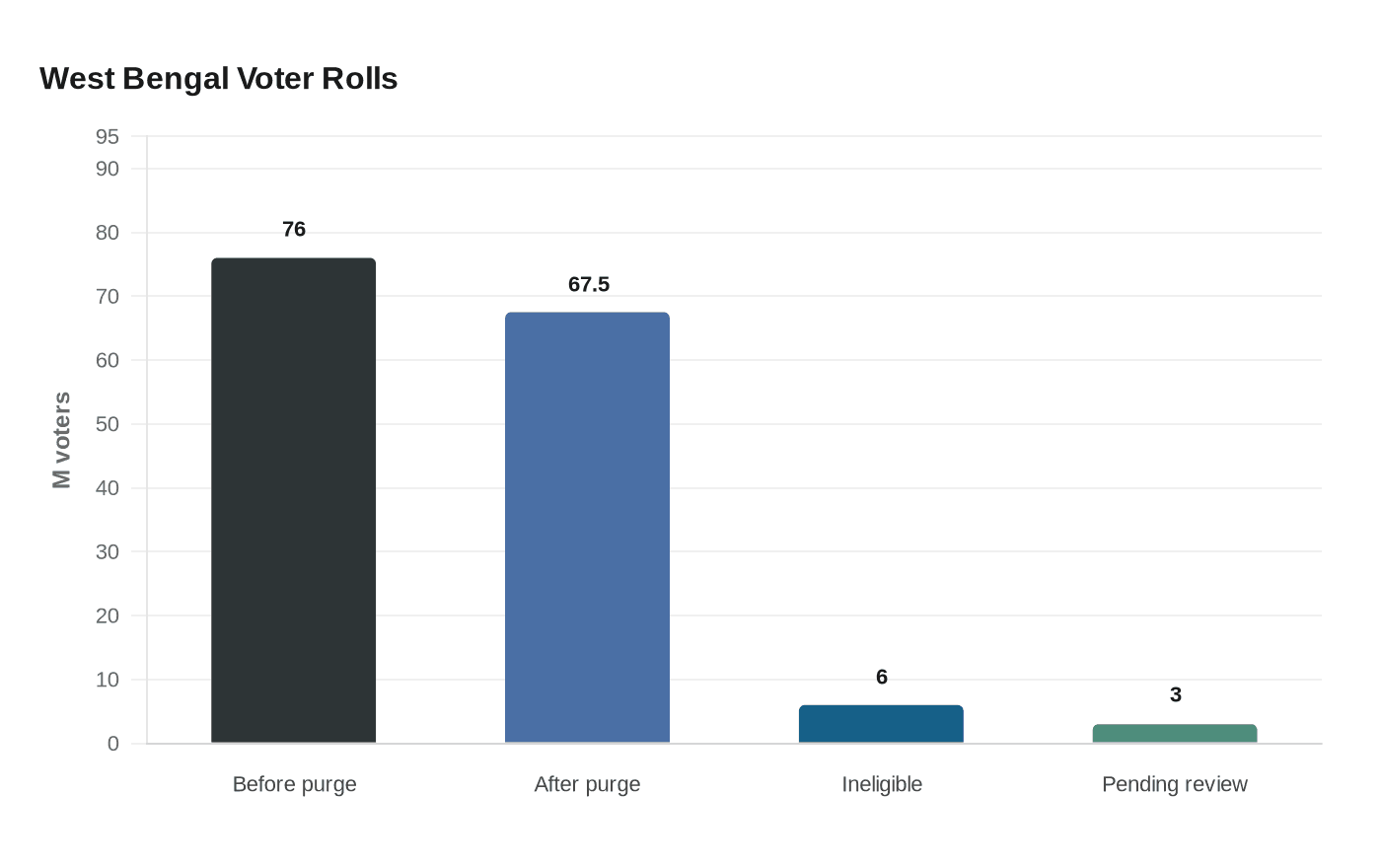The height and width of the screenshot is (868, 1381).
Task: Select the Pending review axis label
Action: [x=1174, y=784]
